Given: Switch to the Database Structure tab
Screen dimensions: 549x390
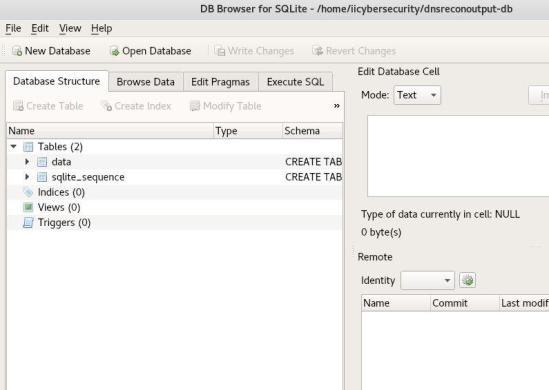Looking at the screenshot, I should (x=57, y=81).
